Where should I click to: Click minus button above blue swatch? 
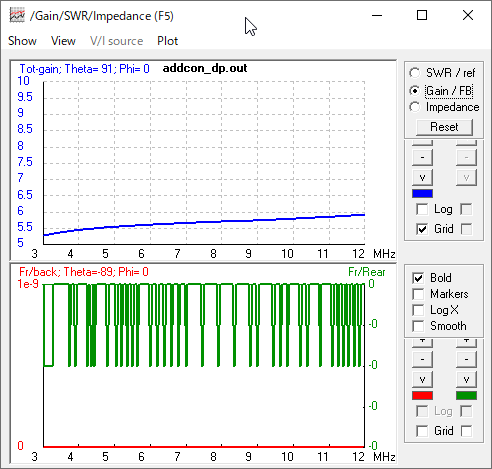pyautogui.click(x=422, y=157)
